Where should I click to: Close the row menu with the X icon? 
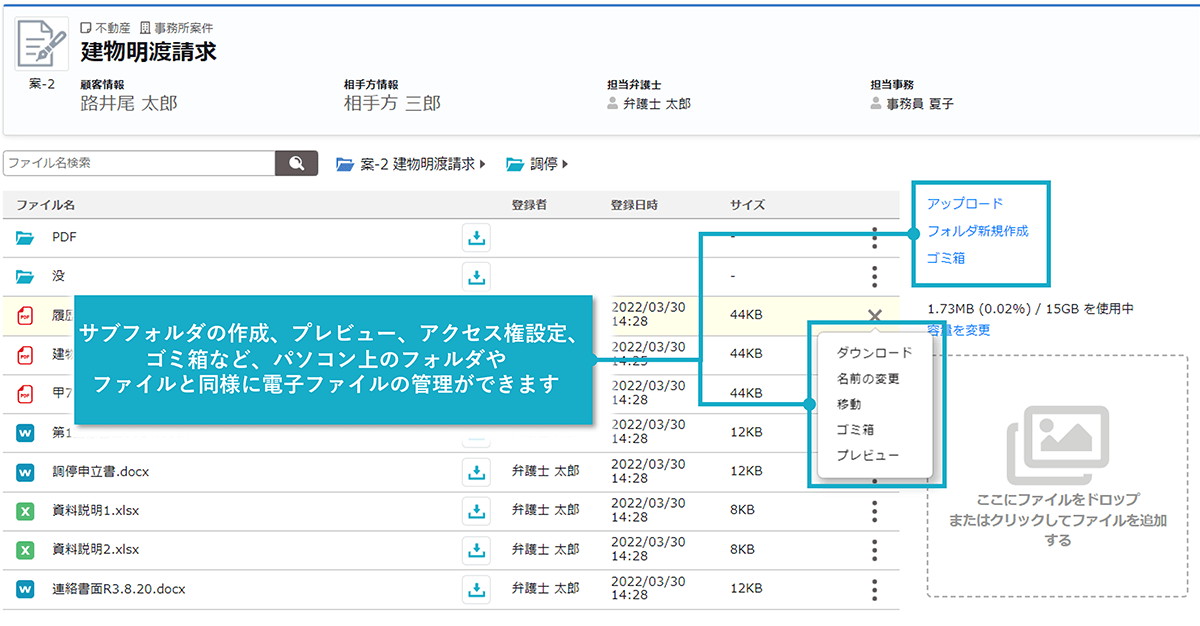[875, 316]
